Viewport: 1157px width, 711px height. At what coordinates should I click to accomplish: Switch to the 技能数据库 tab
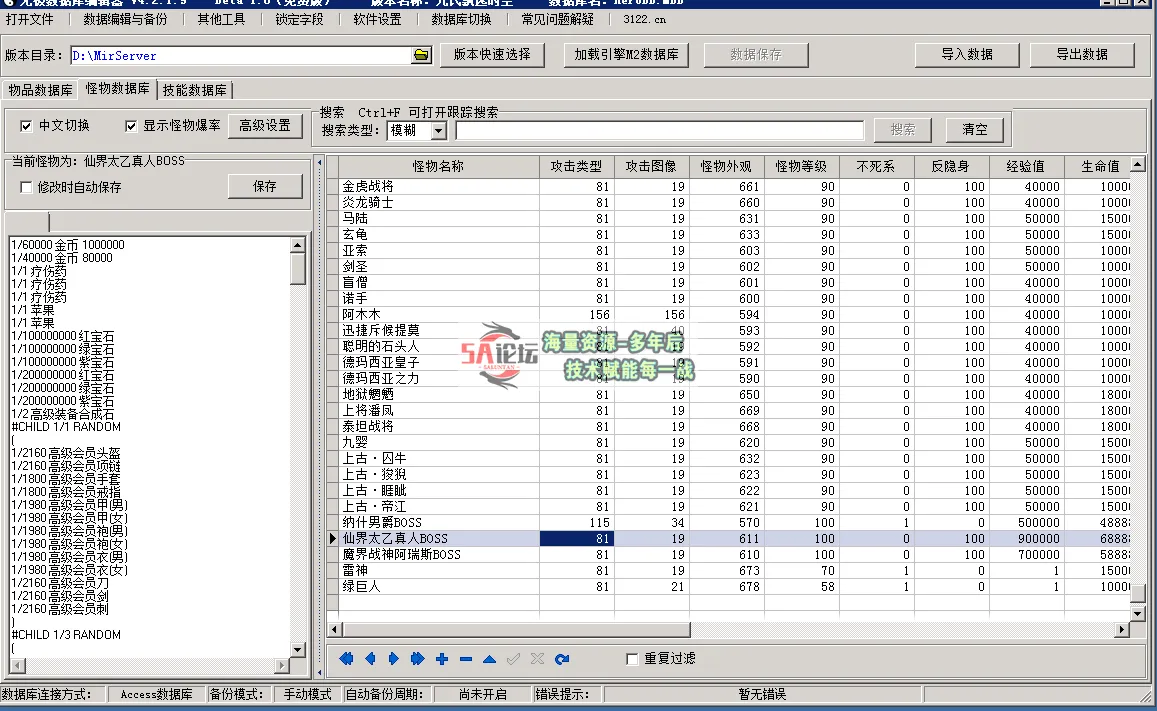pos(195,90)
